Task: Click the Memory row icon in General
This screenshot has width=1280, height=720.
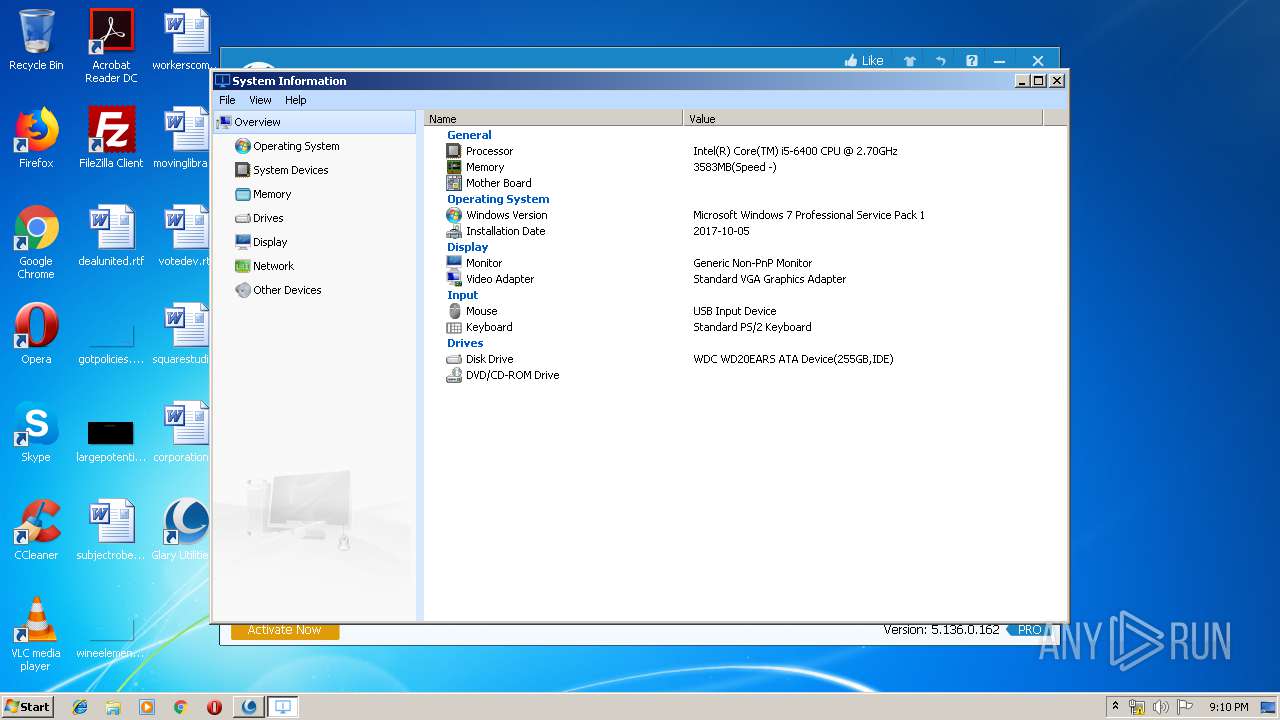Action: (454, 167)
